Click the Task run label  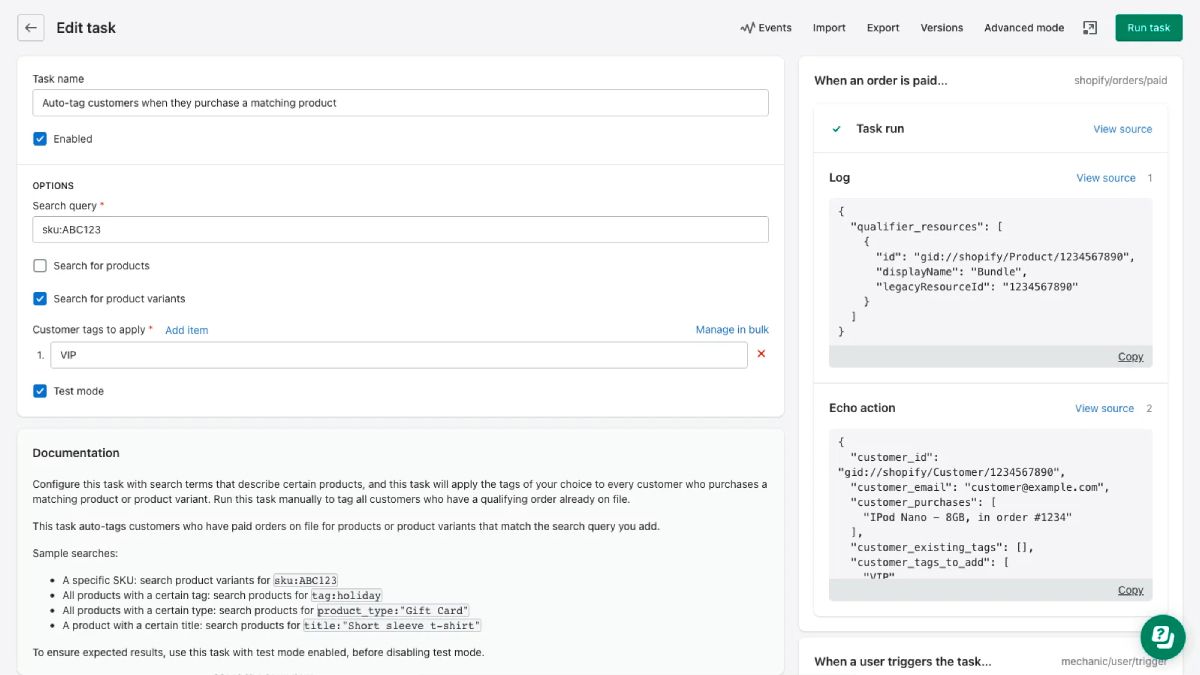880,129
